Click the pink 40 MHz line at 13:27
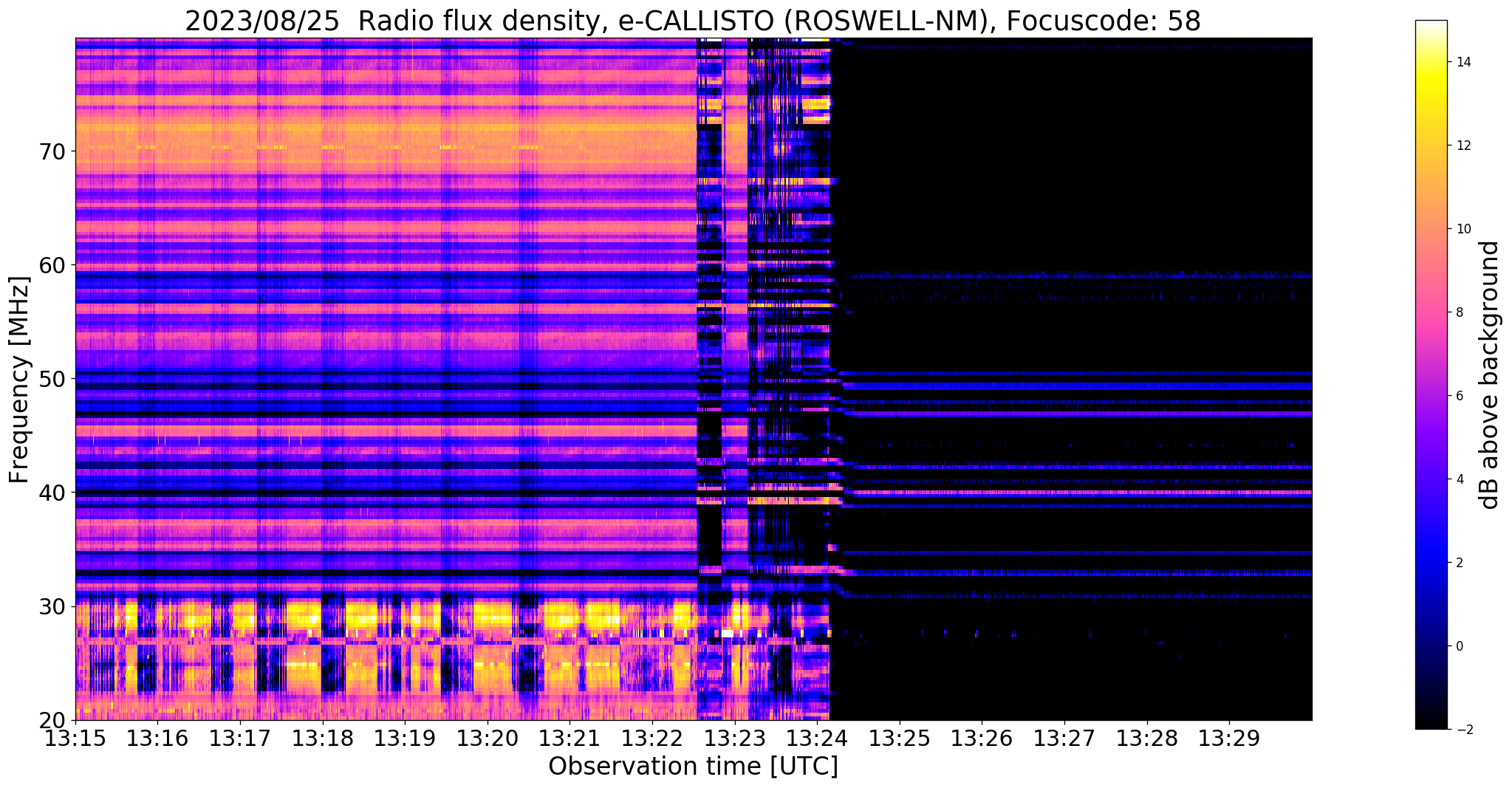 (x=1064, y=492)
